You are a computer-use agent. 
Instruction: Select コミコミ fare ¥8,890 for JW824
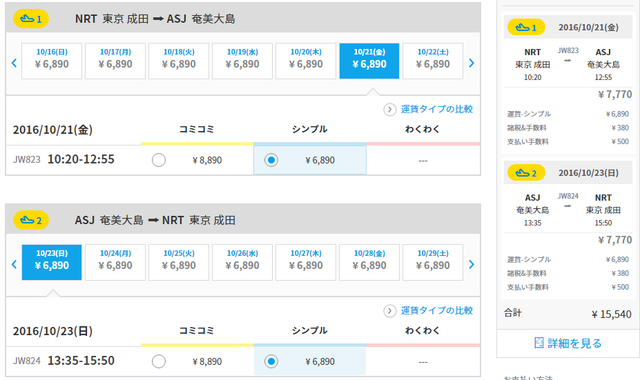[159, 361]
